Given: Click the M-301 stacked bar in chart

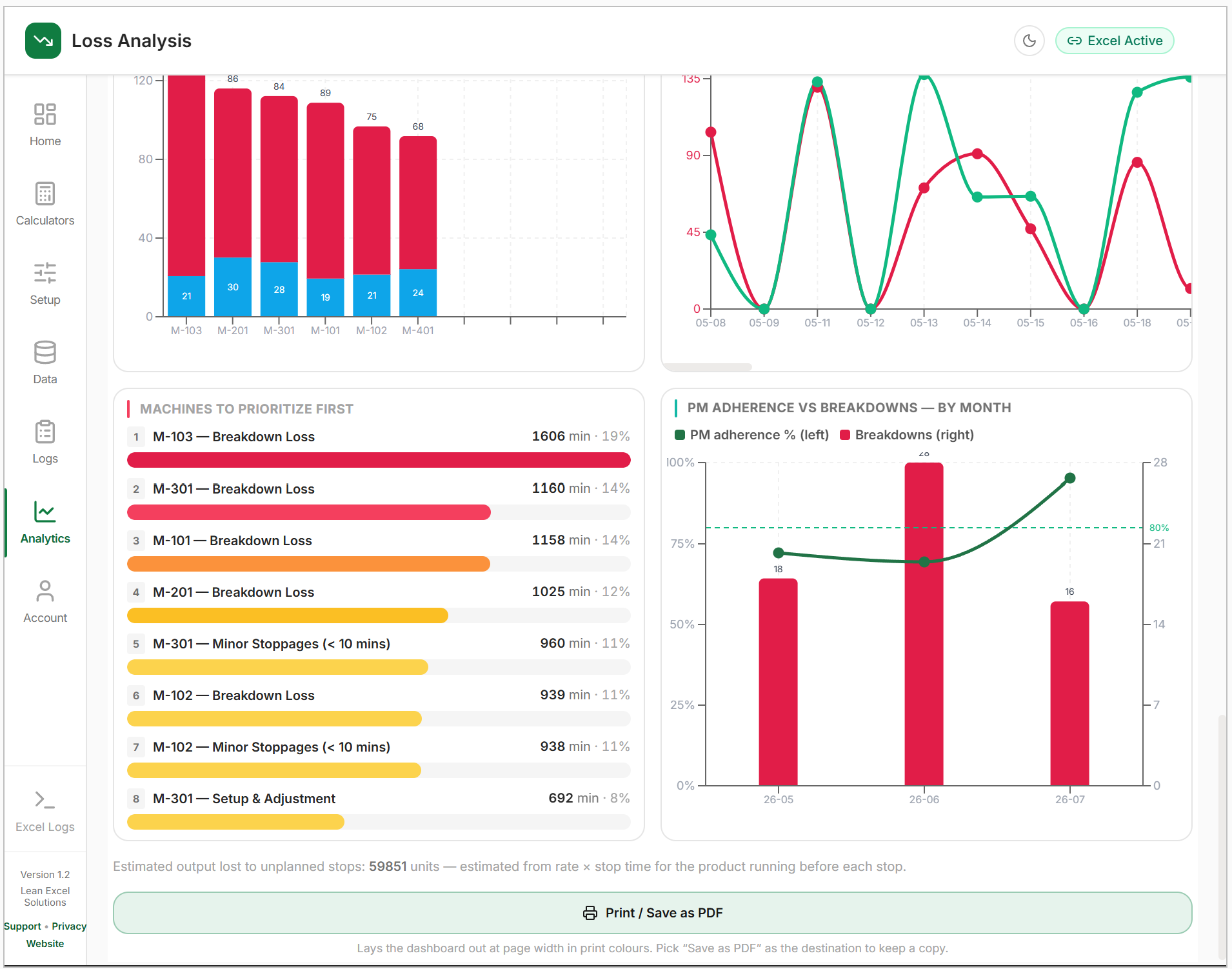Looking at the screenshot, I should tap(279, 206).
